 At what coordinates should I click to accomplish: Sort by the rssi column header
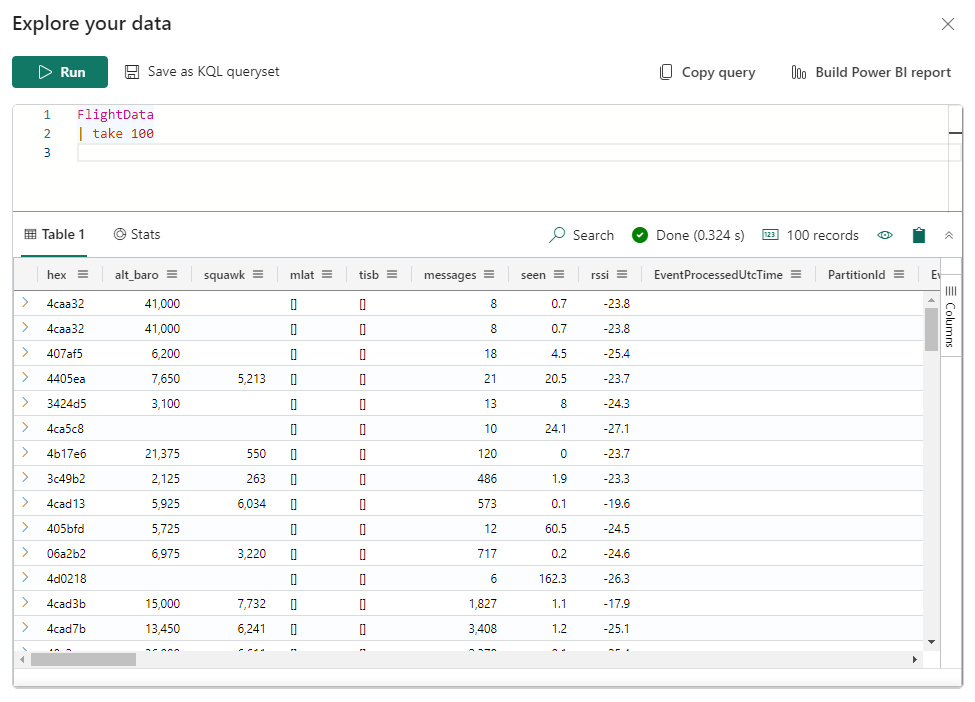coord(600,275)
